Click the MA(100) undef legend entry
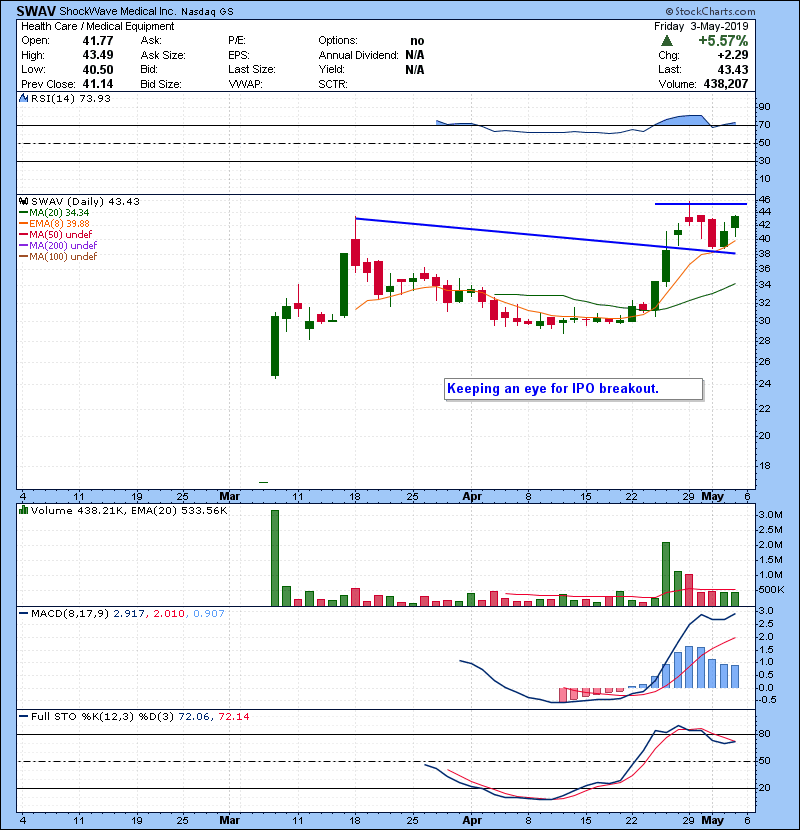 [x=58, y=256]
